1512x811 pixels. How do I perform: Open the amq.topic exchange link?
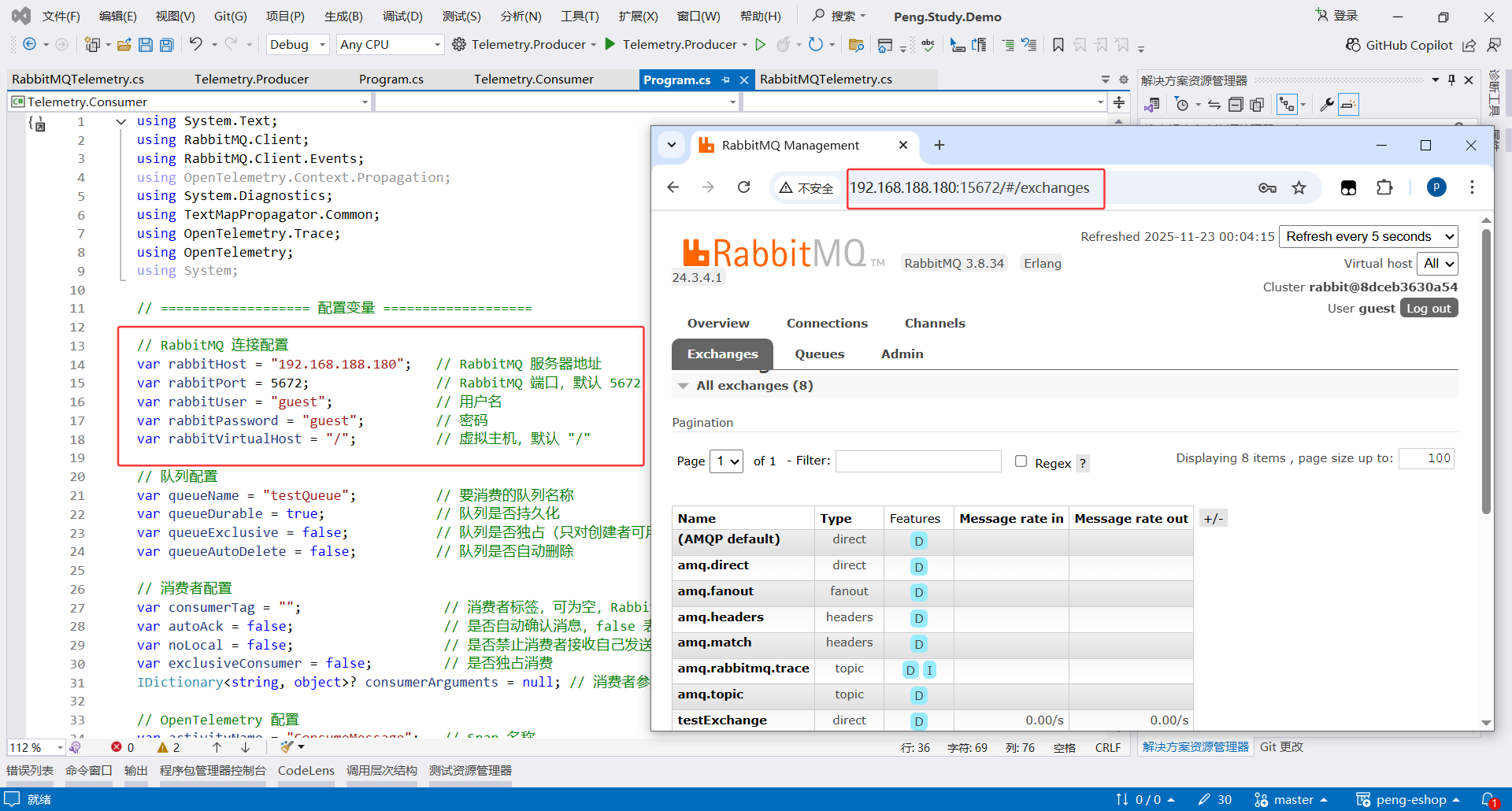(x=710, y=694)
